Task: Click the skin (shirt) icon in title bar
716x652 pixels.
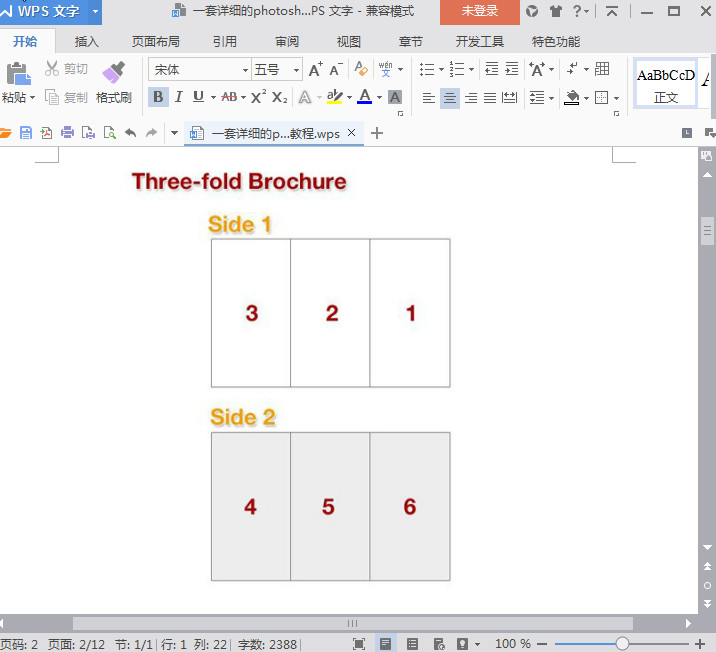Action: (x=555, y=11)
